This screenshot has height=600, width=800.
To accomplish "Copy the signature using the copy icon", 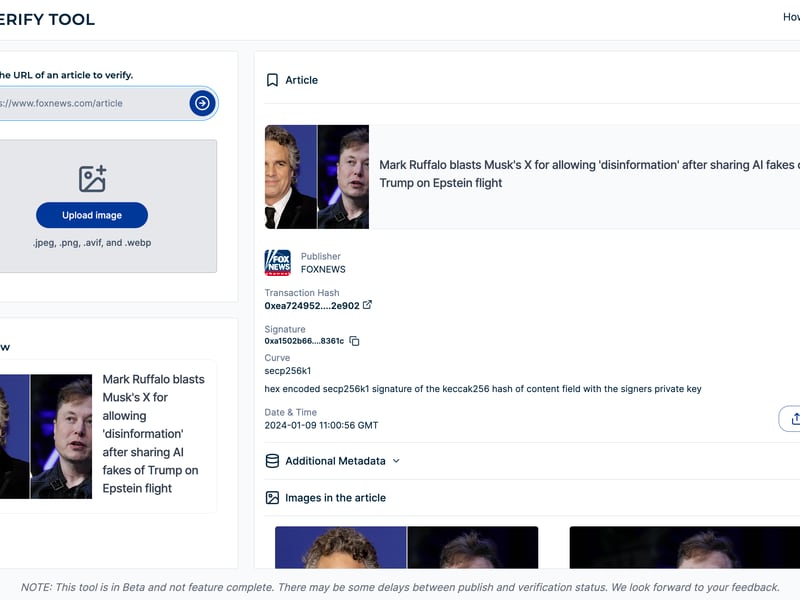I will (x=354, y=341).
